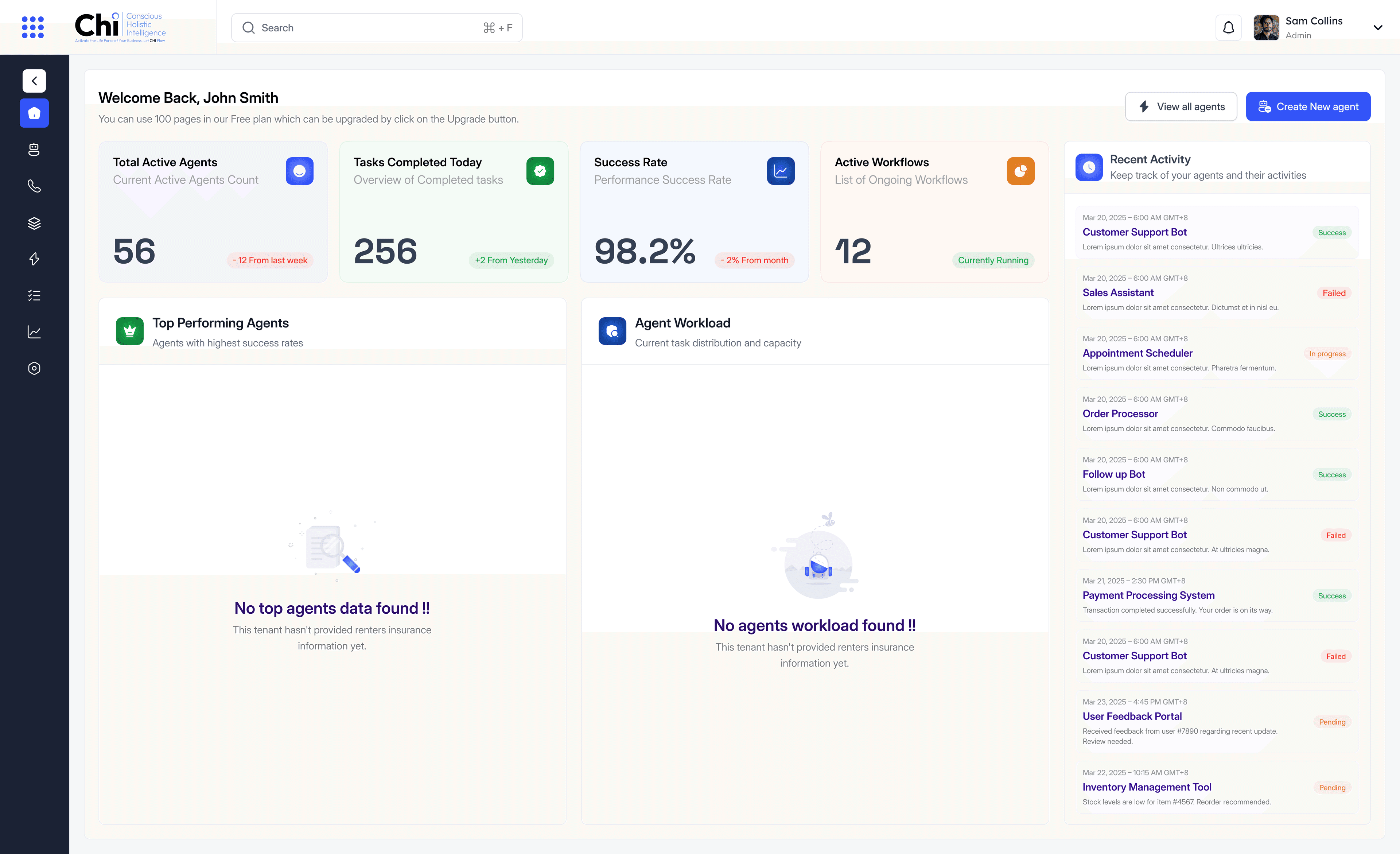Click the View all agents button
This screenshot has width=1400, height=854.
1181,106
